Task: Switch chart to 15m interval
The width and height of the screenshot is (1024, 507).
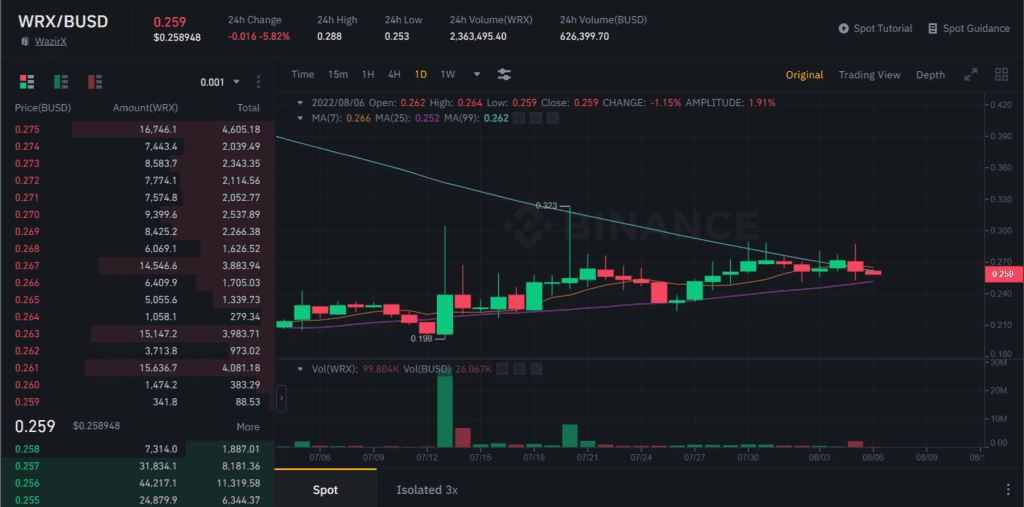Action: 338,74
